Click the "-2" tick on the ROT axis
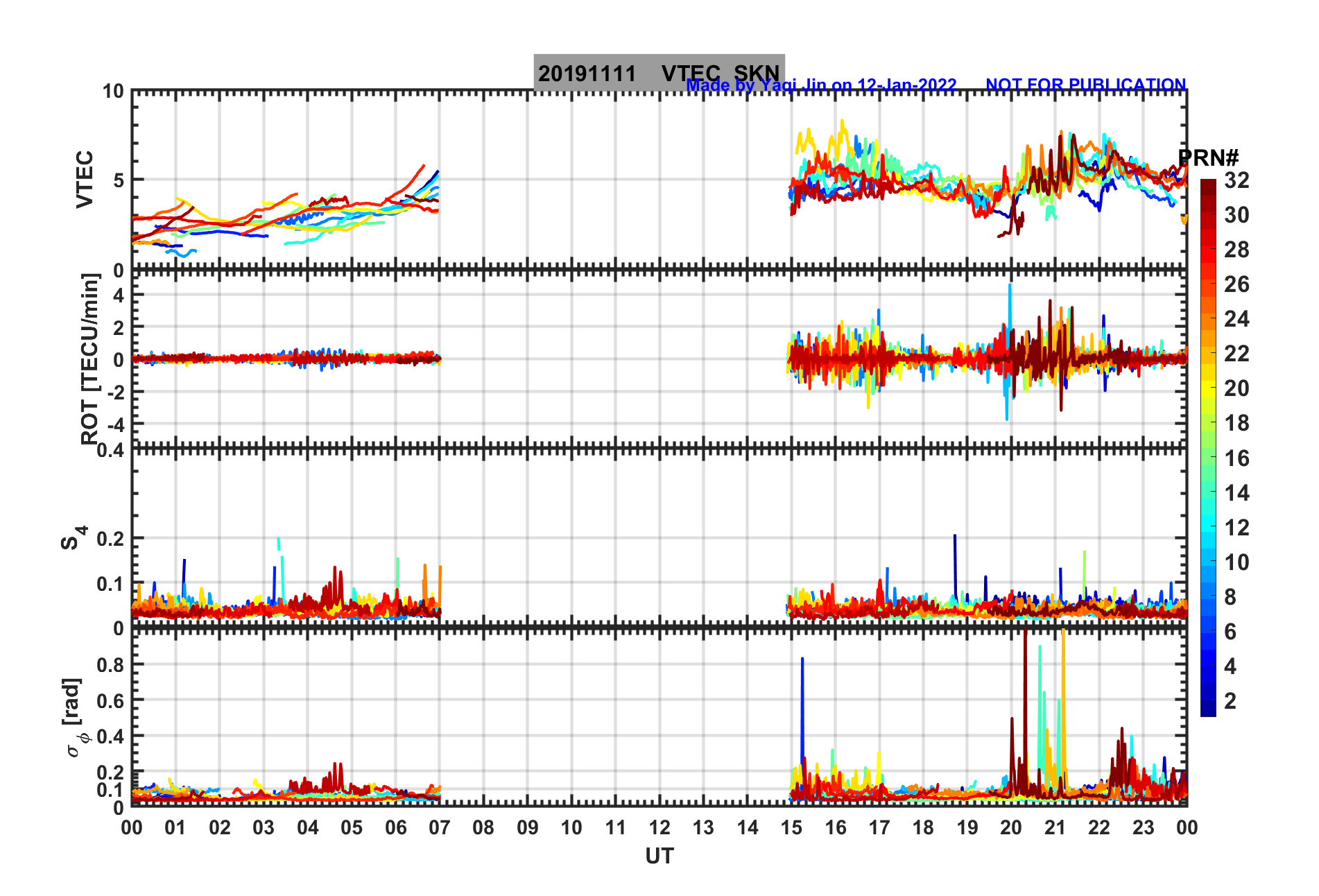The image size is (1319, 896). pos(114,392)
